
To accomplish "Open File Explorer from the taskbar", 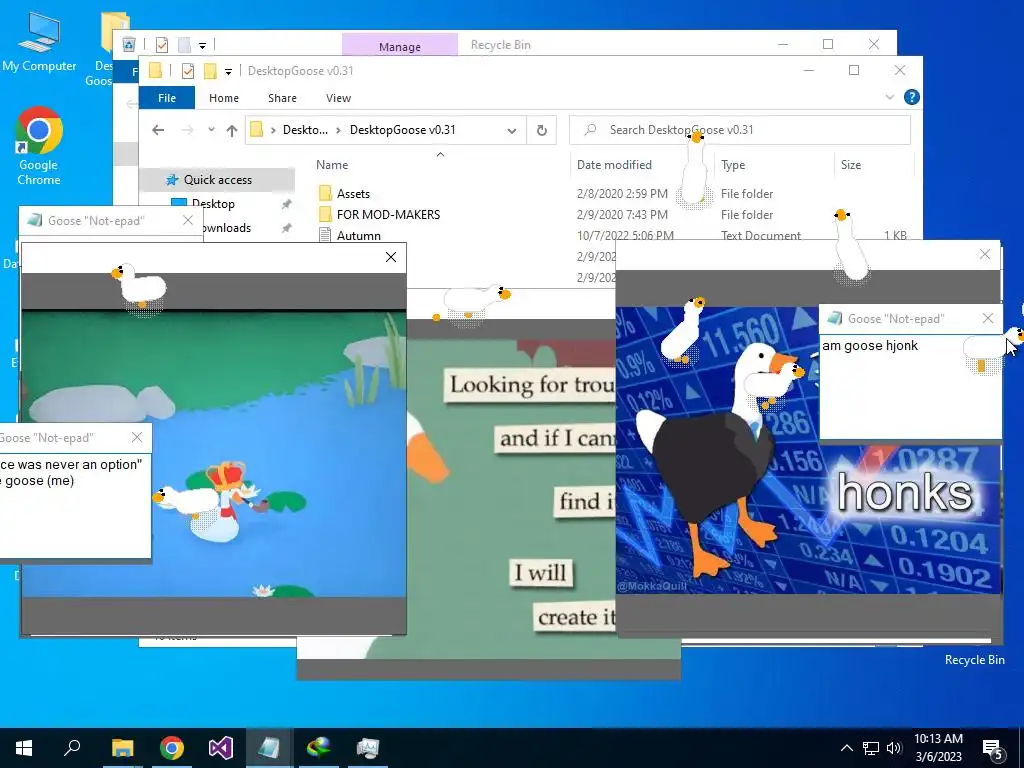I will (x=122, y=748).
